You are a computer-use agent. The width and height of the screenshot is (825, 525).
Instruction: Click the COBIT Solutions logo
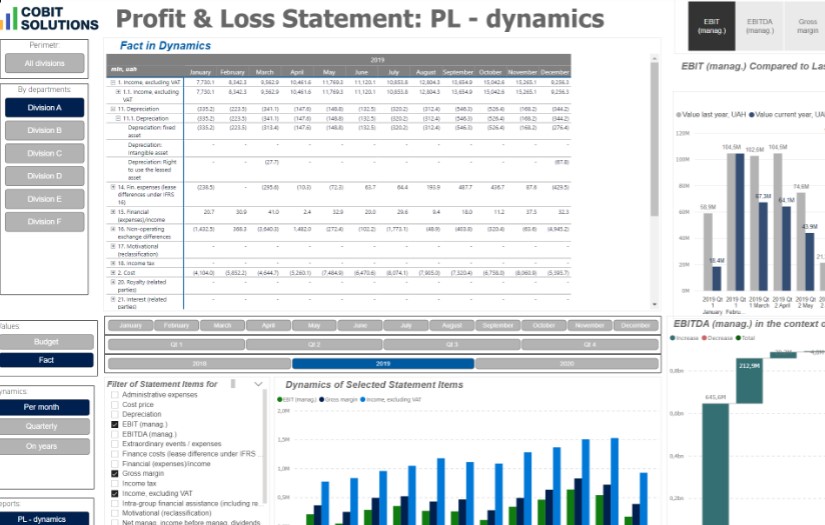pos(49,18)
